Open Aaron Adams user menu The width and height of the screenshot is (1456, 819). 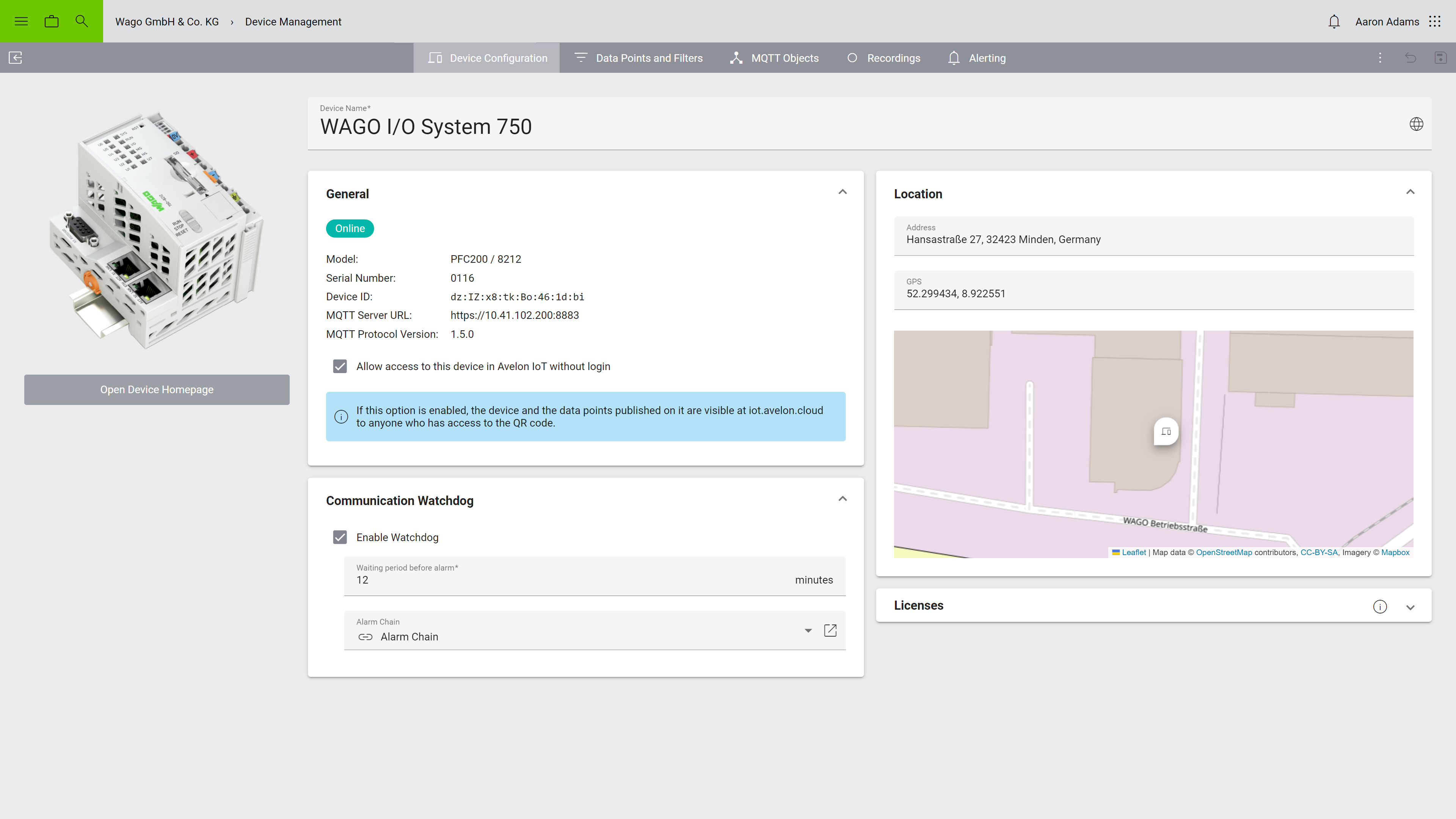pos(1387,22)
